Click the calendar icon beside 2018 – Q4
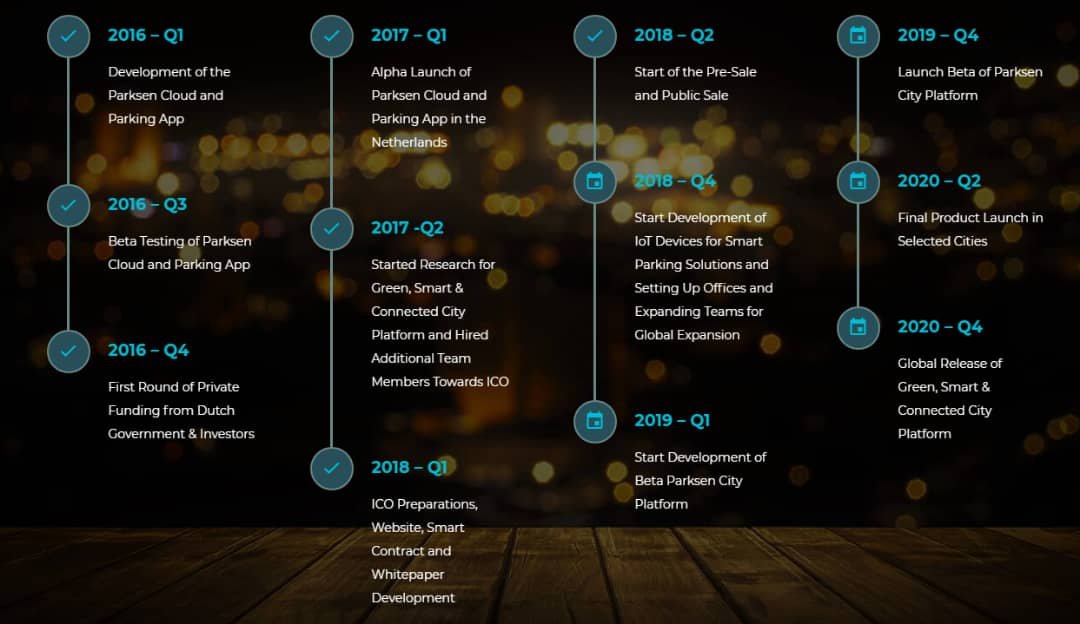 (x=594, y=182)
